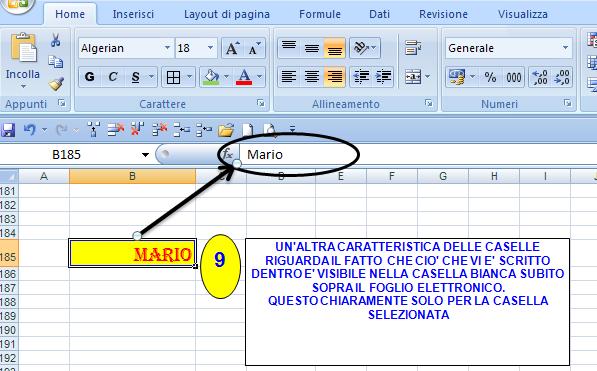Click the fx insert function button
The image size is (597, 371).
pyautogui.click(x=228, y=155)
